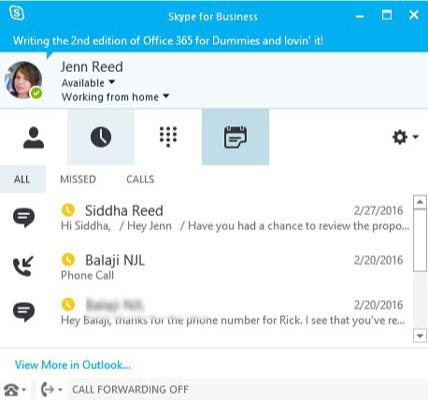Viewport: 428px width, 400px height.
Task: Minimize the Skype for Business window
Action: coord(360,16)
